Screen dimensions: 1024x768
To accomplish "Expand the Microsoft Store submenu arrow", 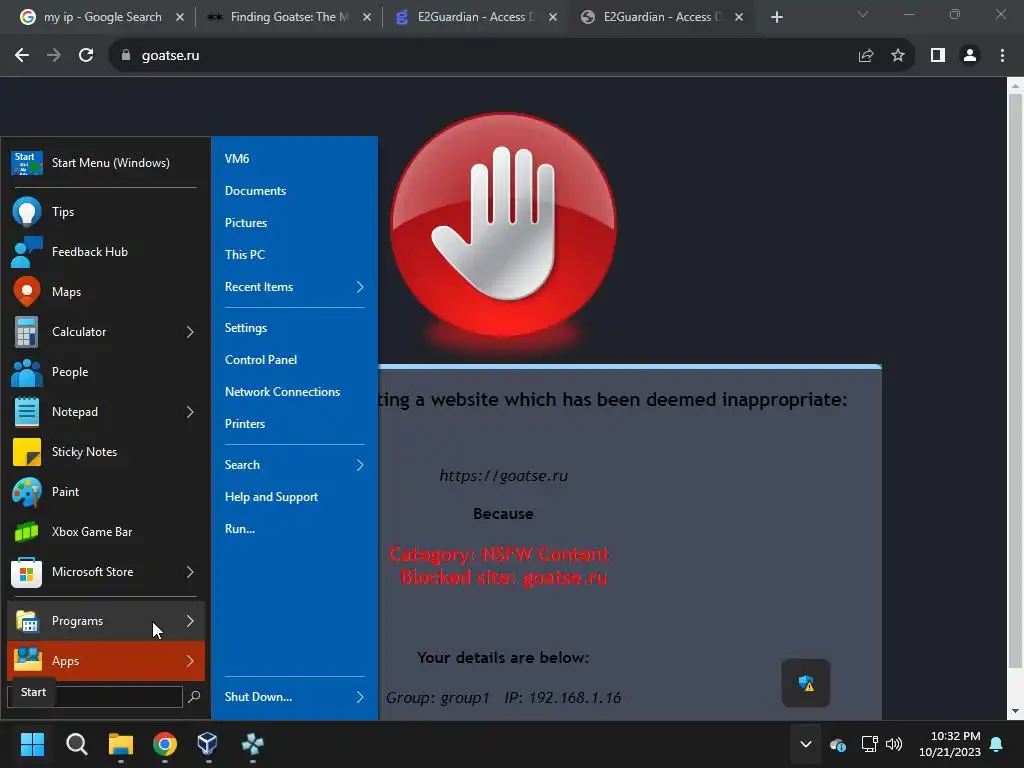I will pyautogui.click(x=190, y=572).
